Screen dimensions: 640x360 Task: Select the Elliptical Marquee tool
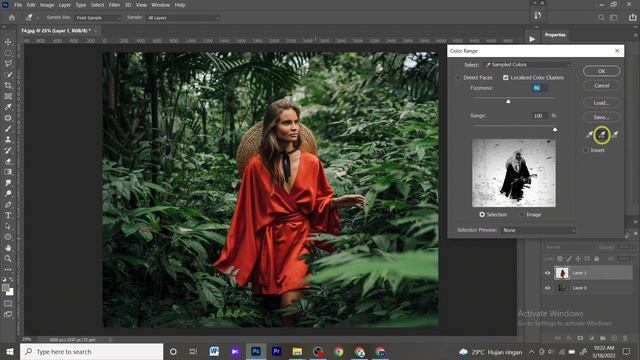click(8, 53)
